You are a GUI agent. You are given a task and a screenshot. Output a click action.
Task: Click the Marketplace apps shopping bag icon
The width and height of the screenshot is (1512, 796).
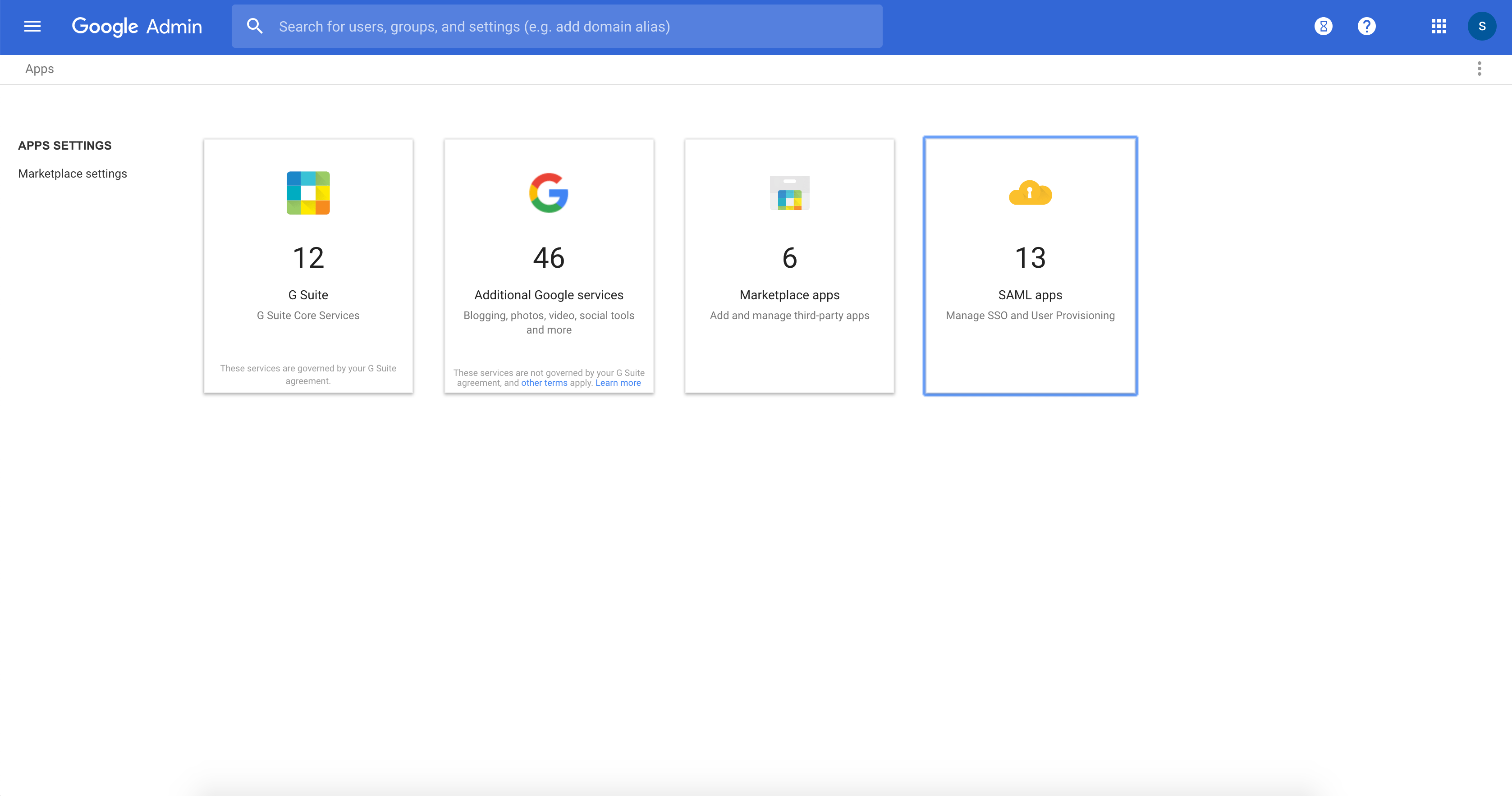(789, 193)
